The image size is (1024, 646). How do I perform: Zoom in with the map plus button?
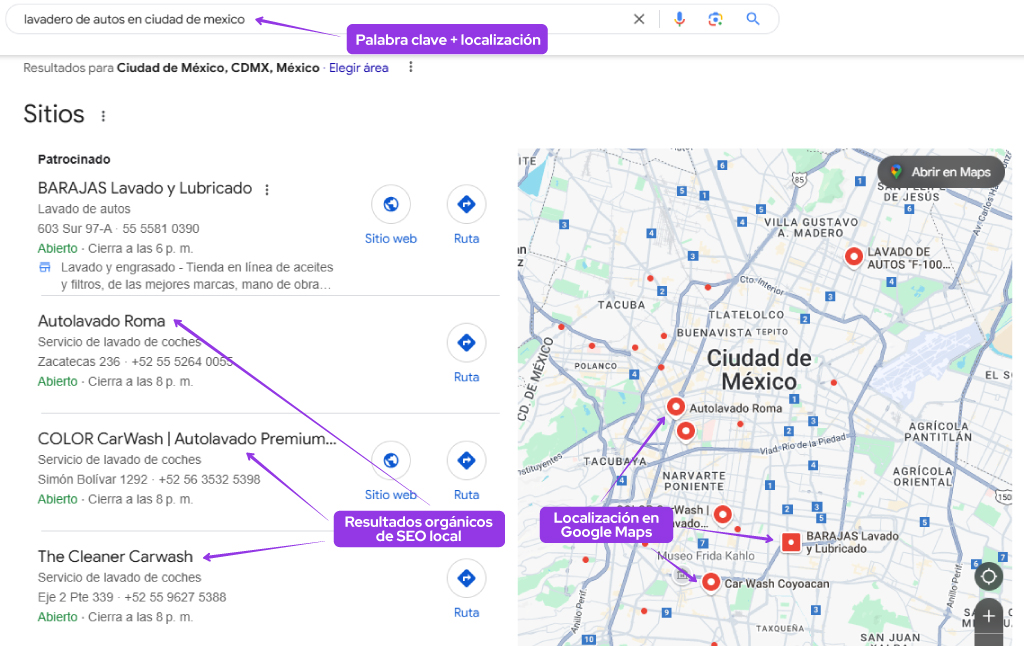pyautogui.click(x=989, y=616)
